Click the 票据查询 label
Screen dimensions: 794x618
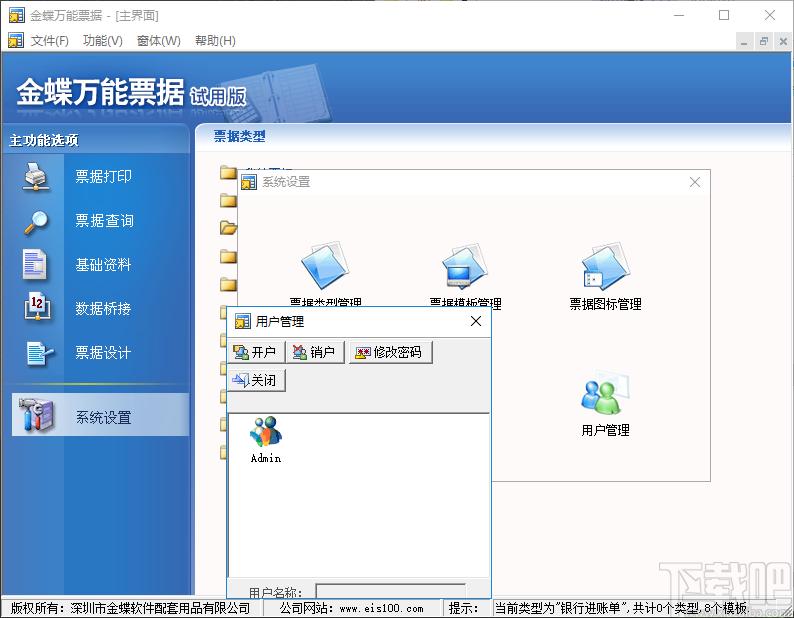pyautogui.click(x=104, y=221)
